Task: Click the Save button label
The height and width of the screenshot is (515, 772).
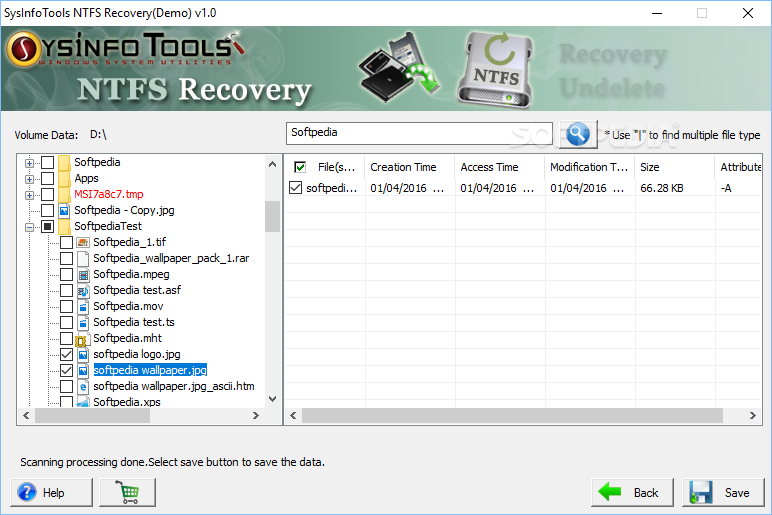Action: [x=737, y=493]
